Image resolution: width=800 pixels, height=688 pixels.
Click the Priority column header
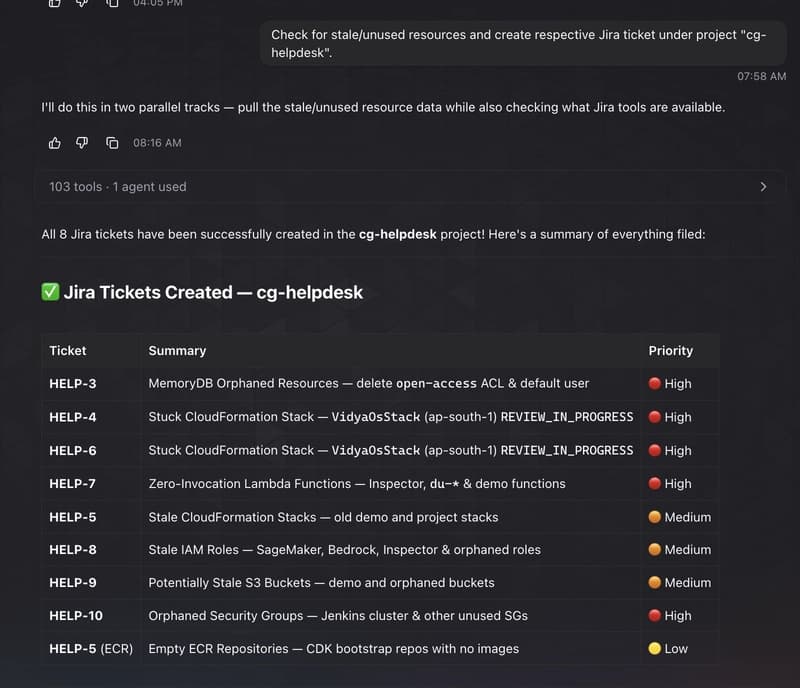[x=670, y=351]
